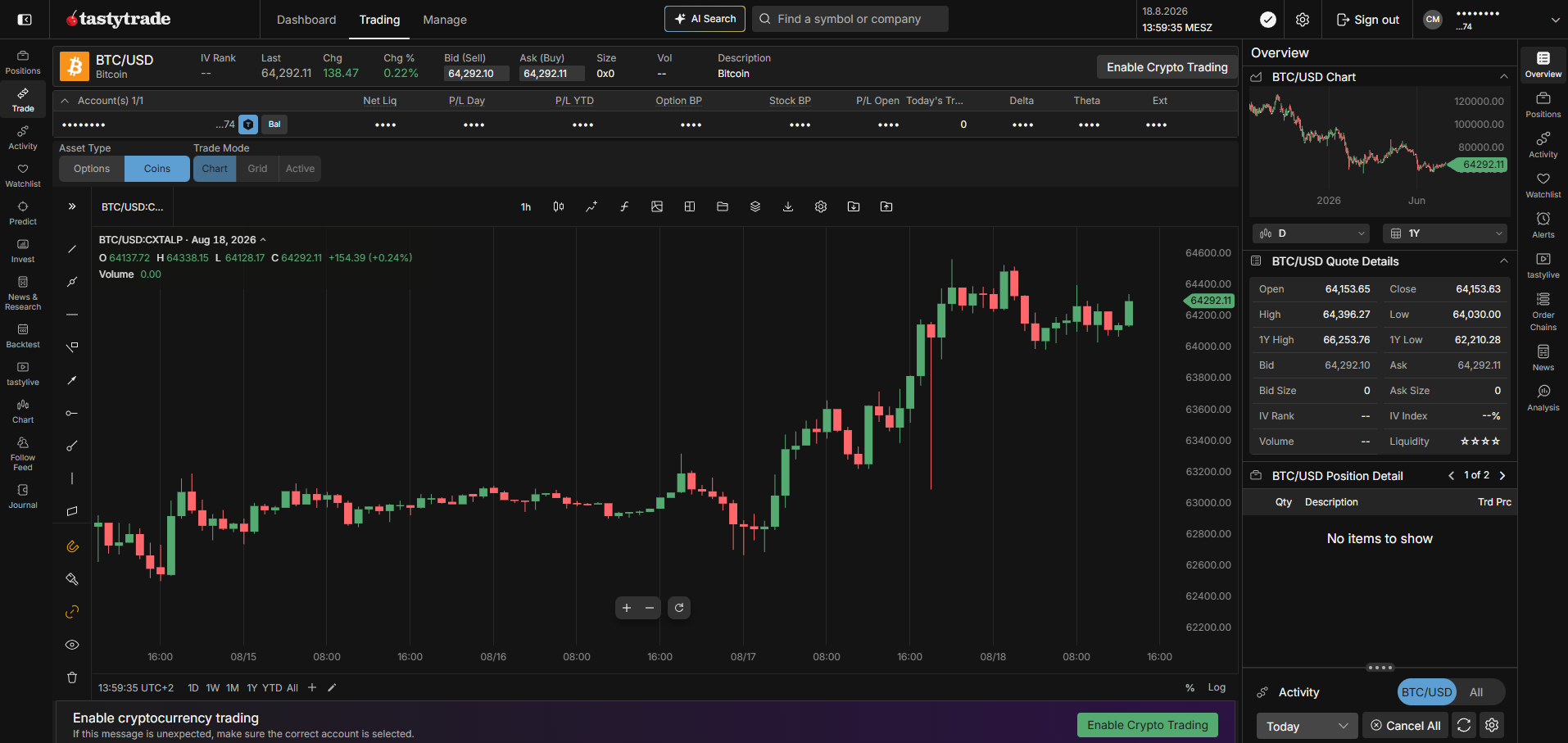The height and width of the screenshot is (743, 1568).
Task: Toggle drawing sync link icon
Action: [72, 612]
